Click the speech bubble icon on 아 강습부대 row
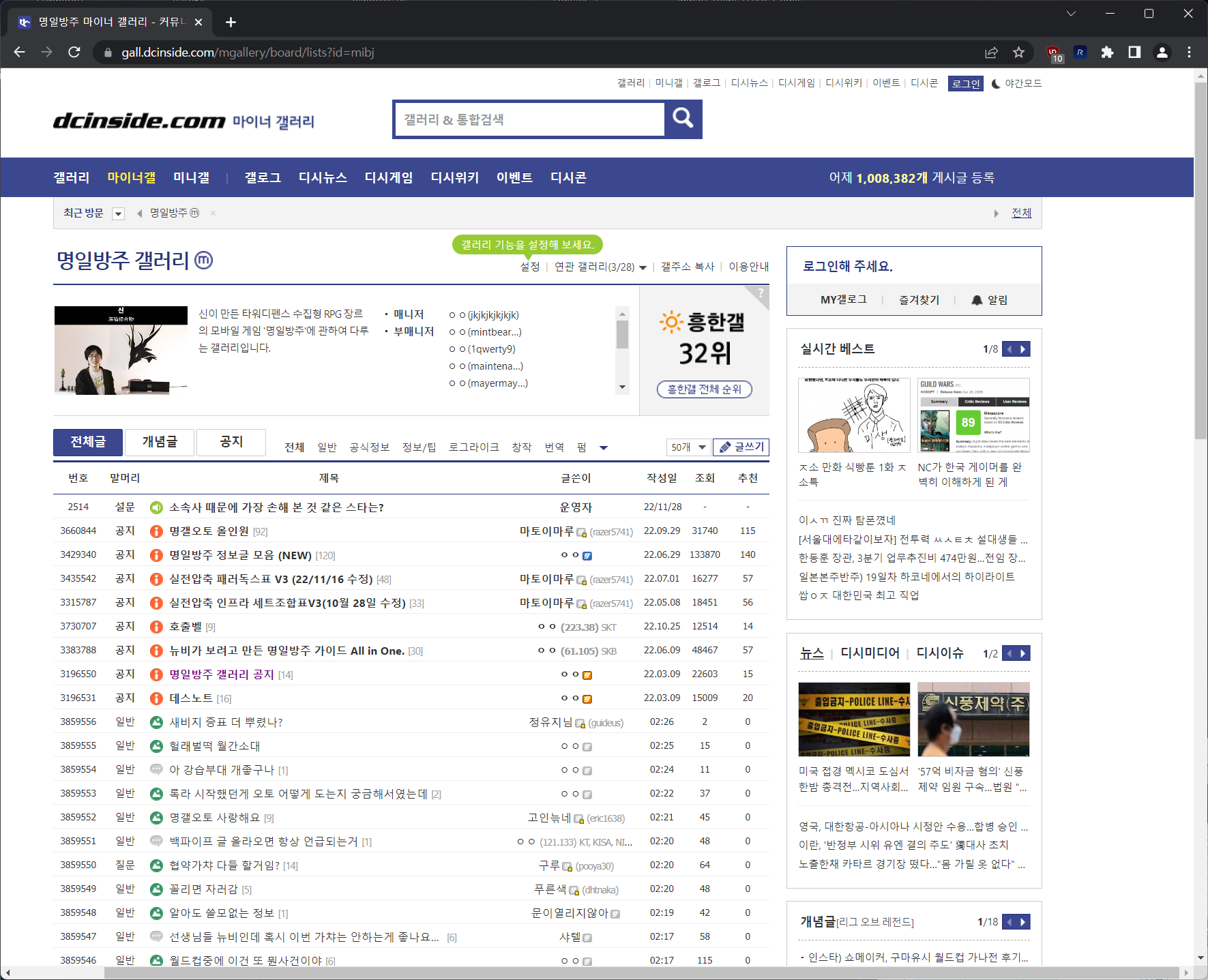 click(x=156, y=769)
